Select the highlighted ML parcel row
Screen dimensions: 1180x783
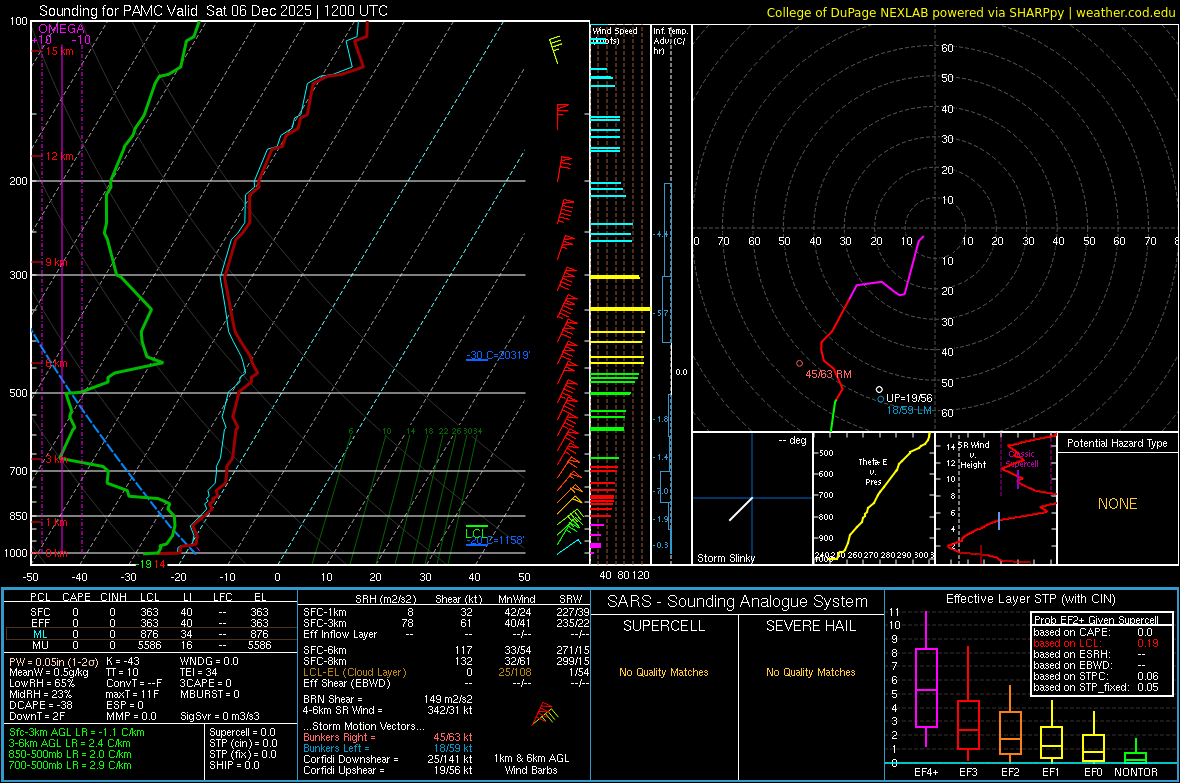tap(150, 634)
